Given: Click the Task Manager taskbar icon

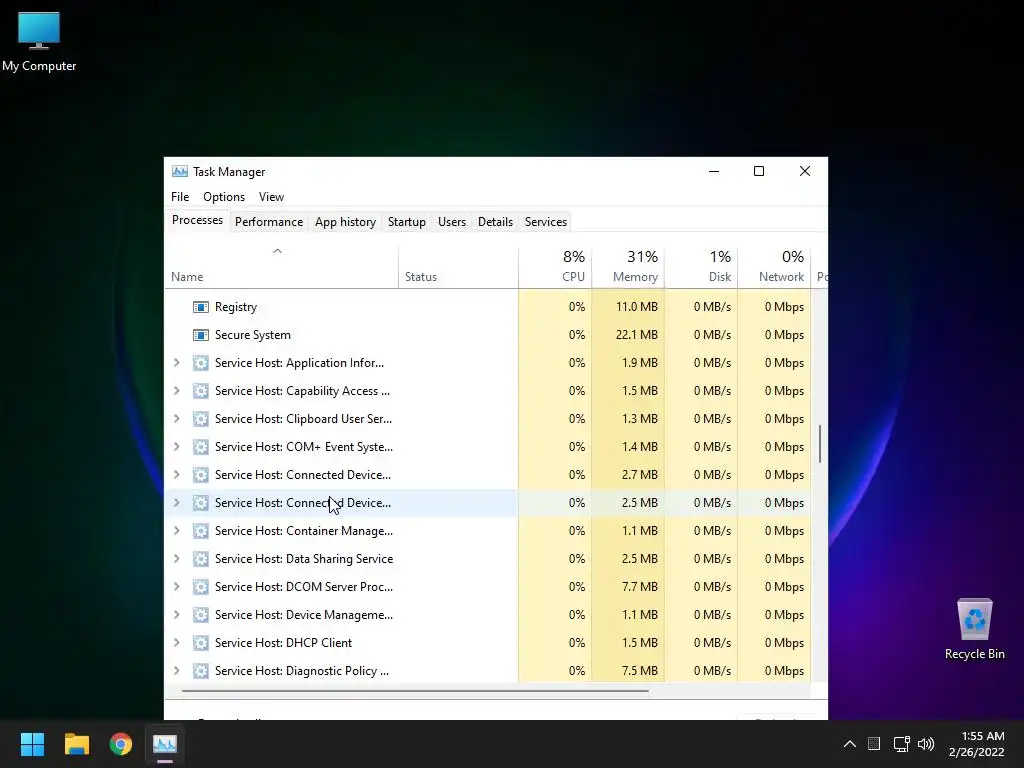Looking at the screenshot, I should [165, 744].
